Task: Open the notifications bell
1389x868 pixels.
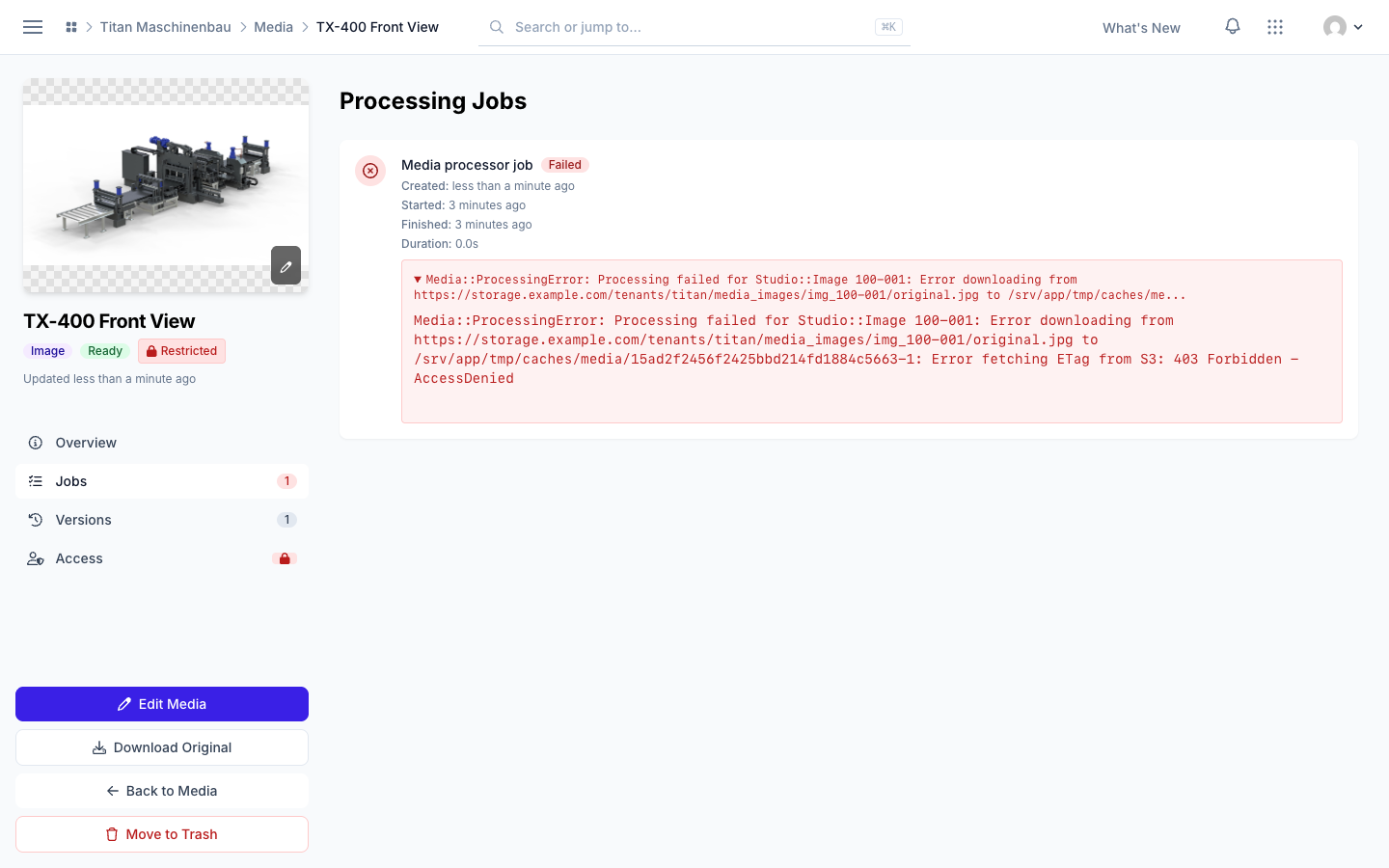Action: click(1233, 27)
